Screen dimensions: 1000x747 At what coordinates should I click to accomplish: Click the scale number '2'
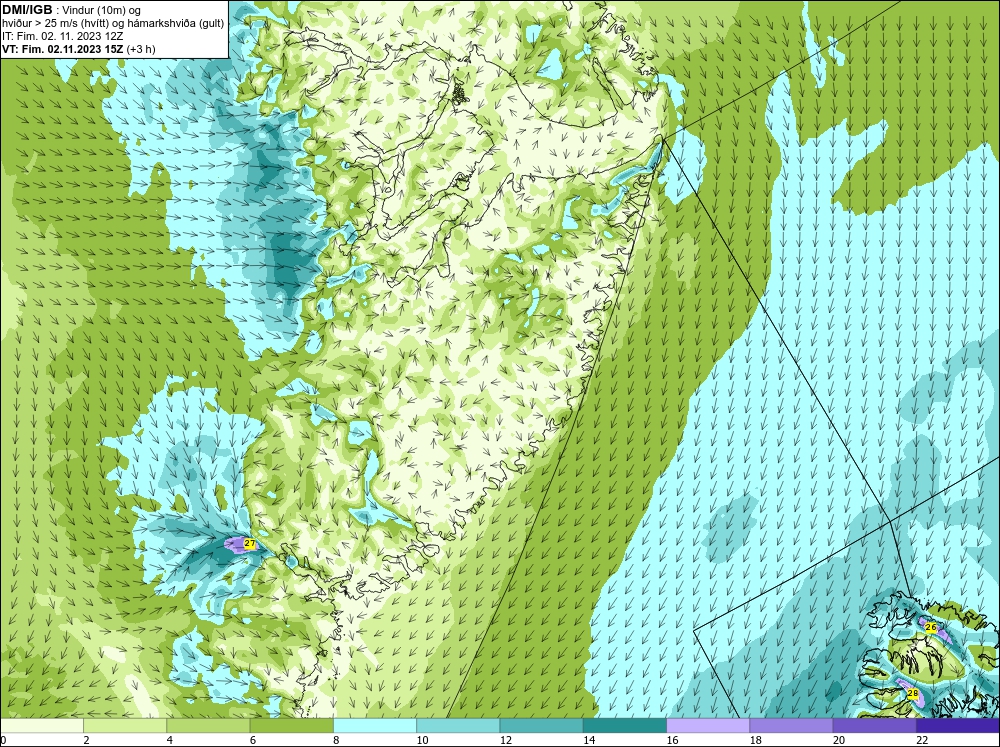[86, 740]
